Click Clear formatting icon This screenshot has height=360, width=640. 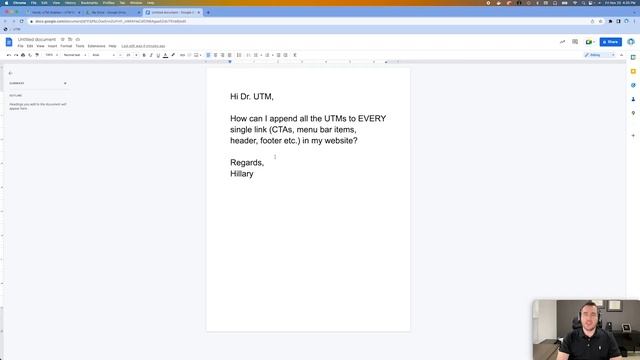pos(295,55)
